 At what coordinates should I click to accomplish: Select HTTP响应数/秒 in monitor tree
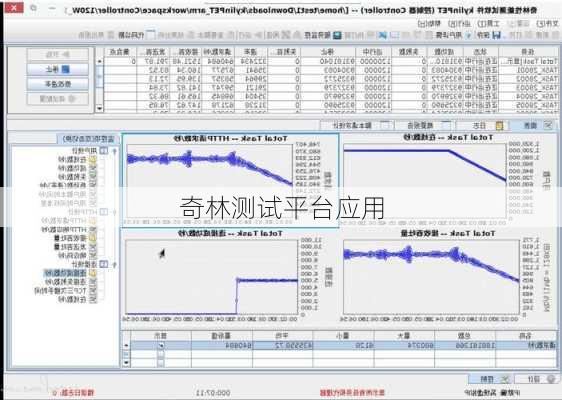click(x=64, y=229)
